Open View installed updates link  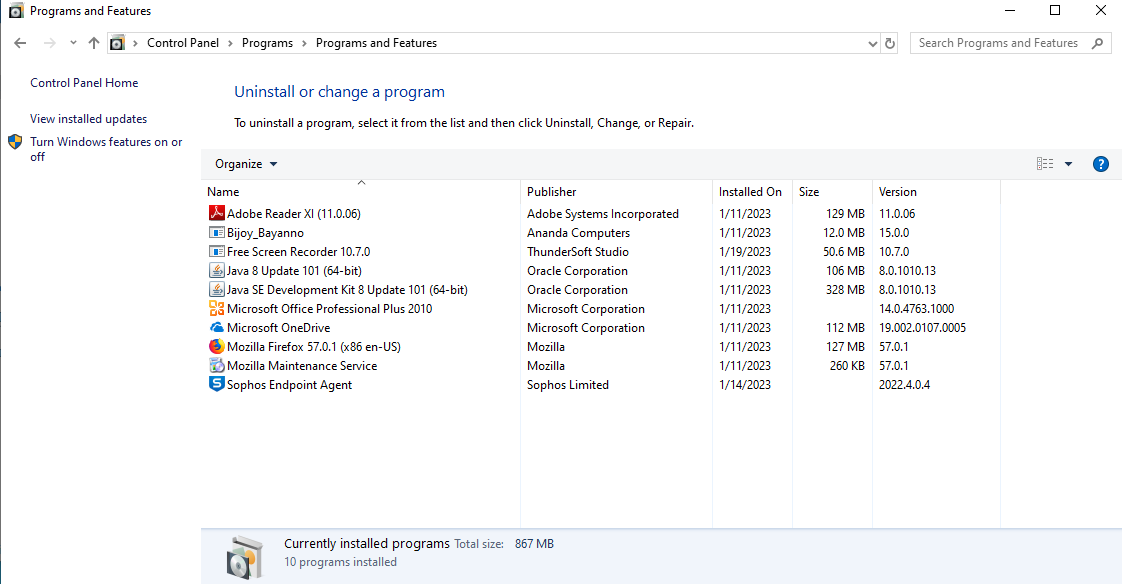(88, 119)
